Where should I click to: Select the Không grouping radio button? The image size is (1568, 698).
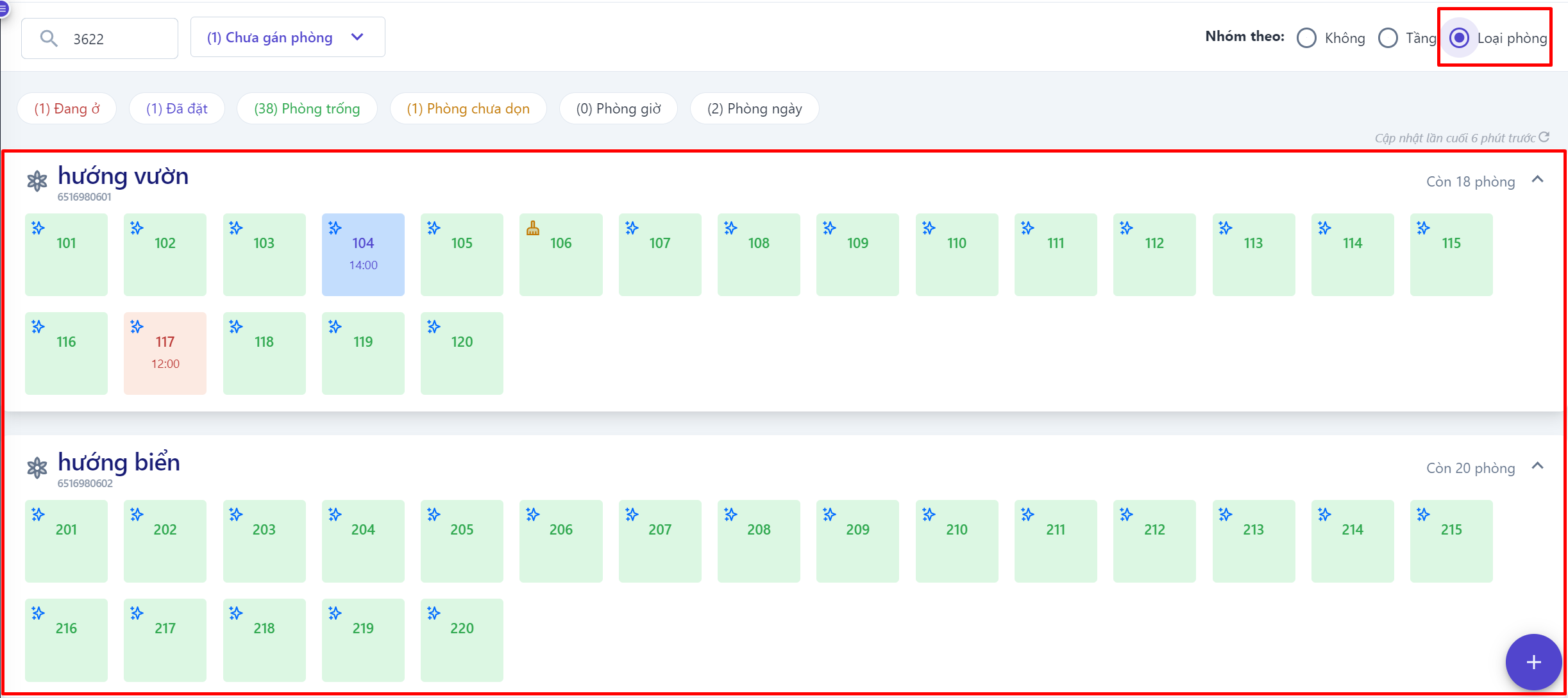(1306, 38)
